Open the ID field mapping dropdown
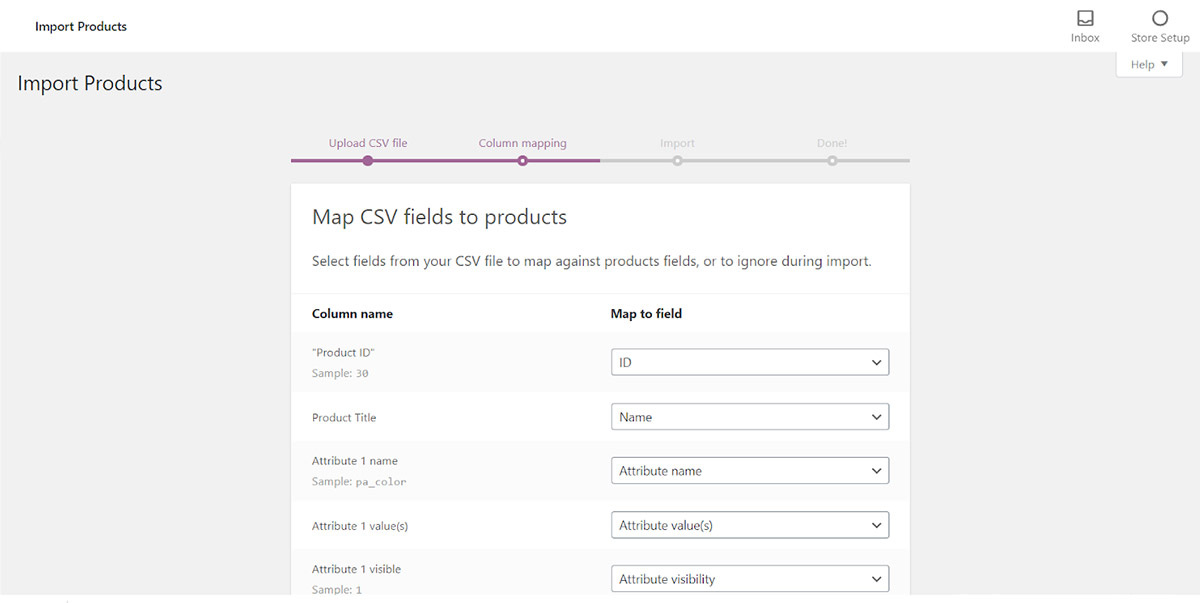The height and width of the screenshot is (603, 1200). coord(749,362)
